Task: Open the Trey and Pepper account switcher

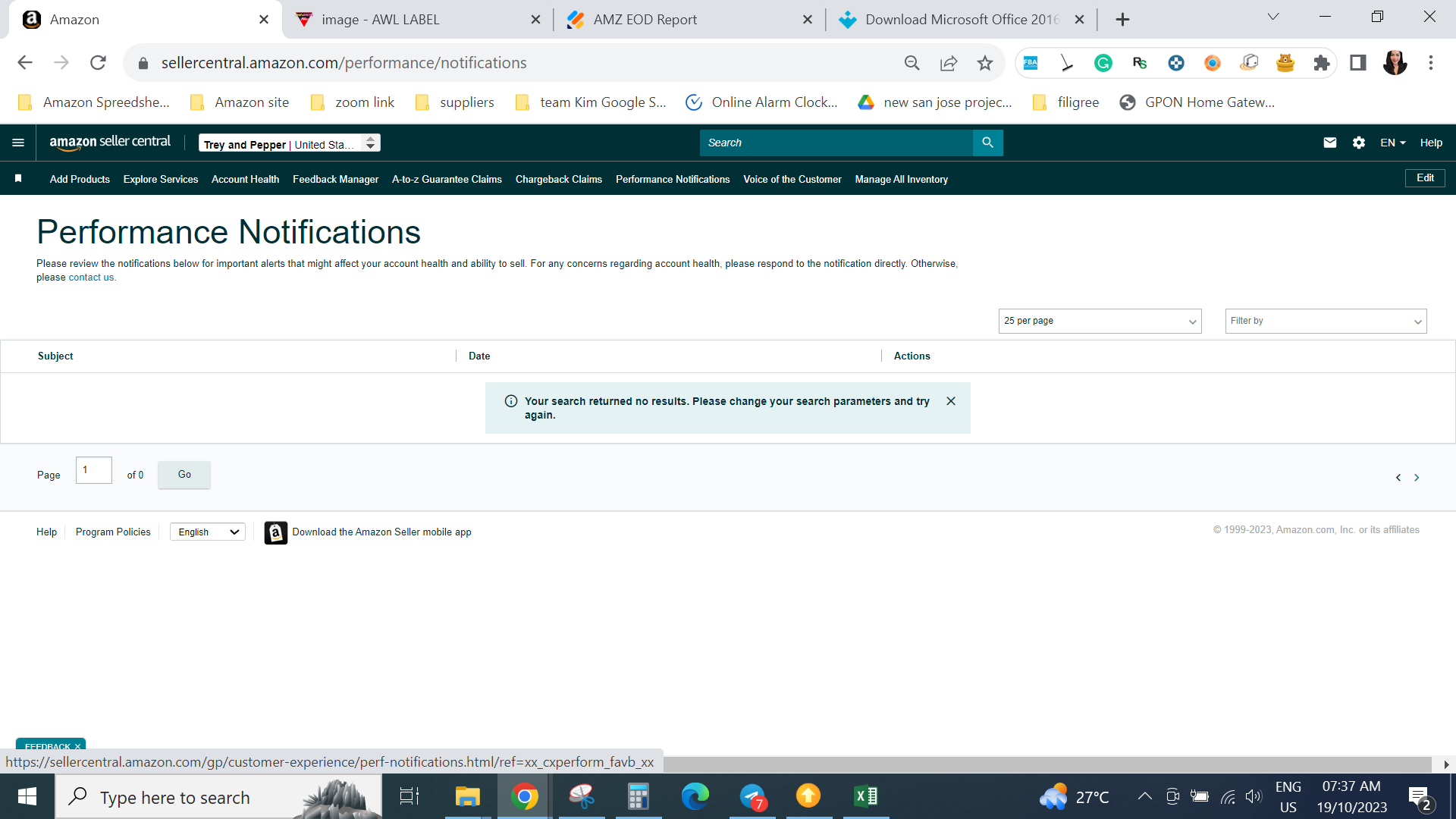Action: pos(290,143)
